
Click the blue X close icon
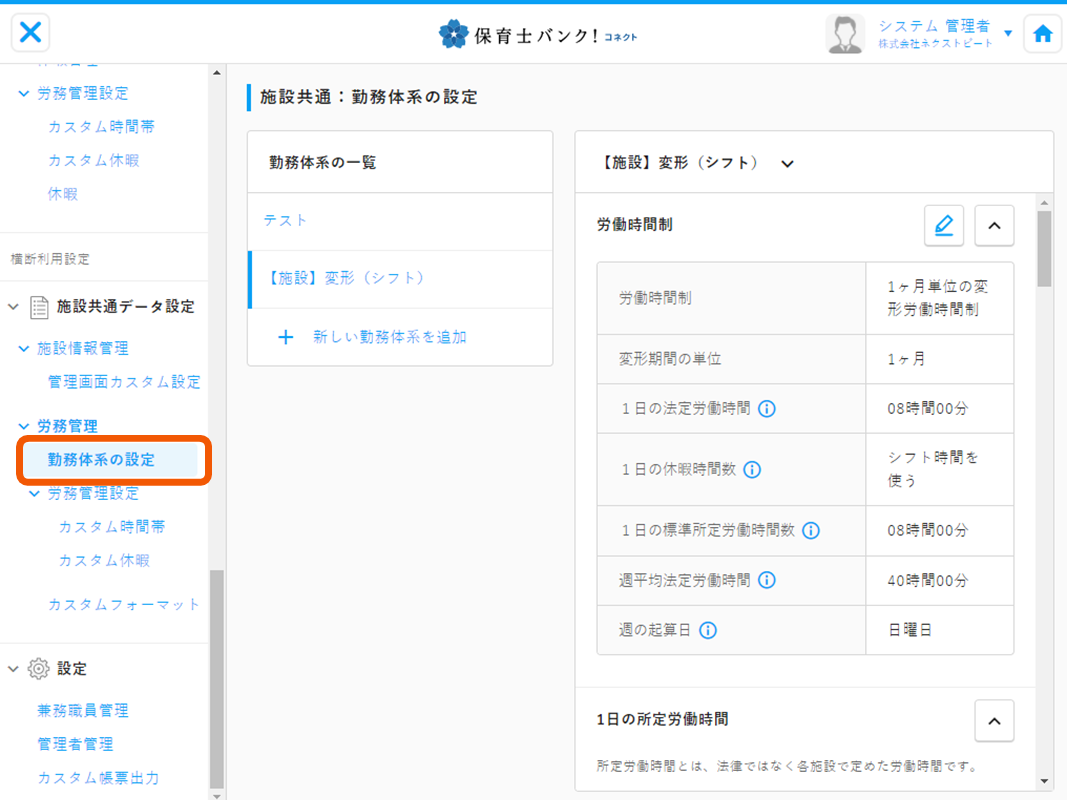[31, 32]
